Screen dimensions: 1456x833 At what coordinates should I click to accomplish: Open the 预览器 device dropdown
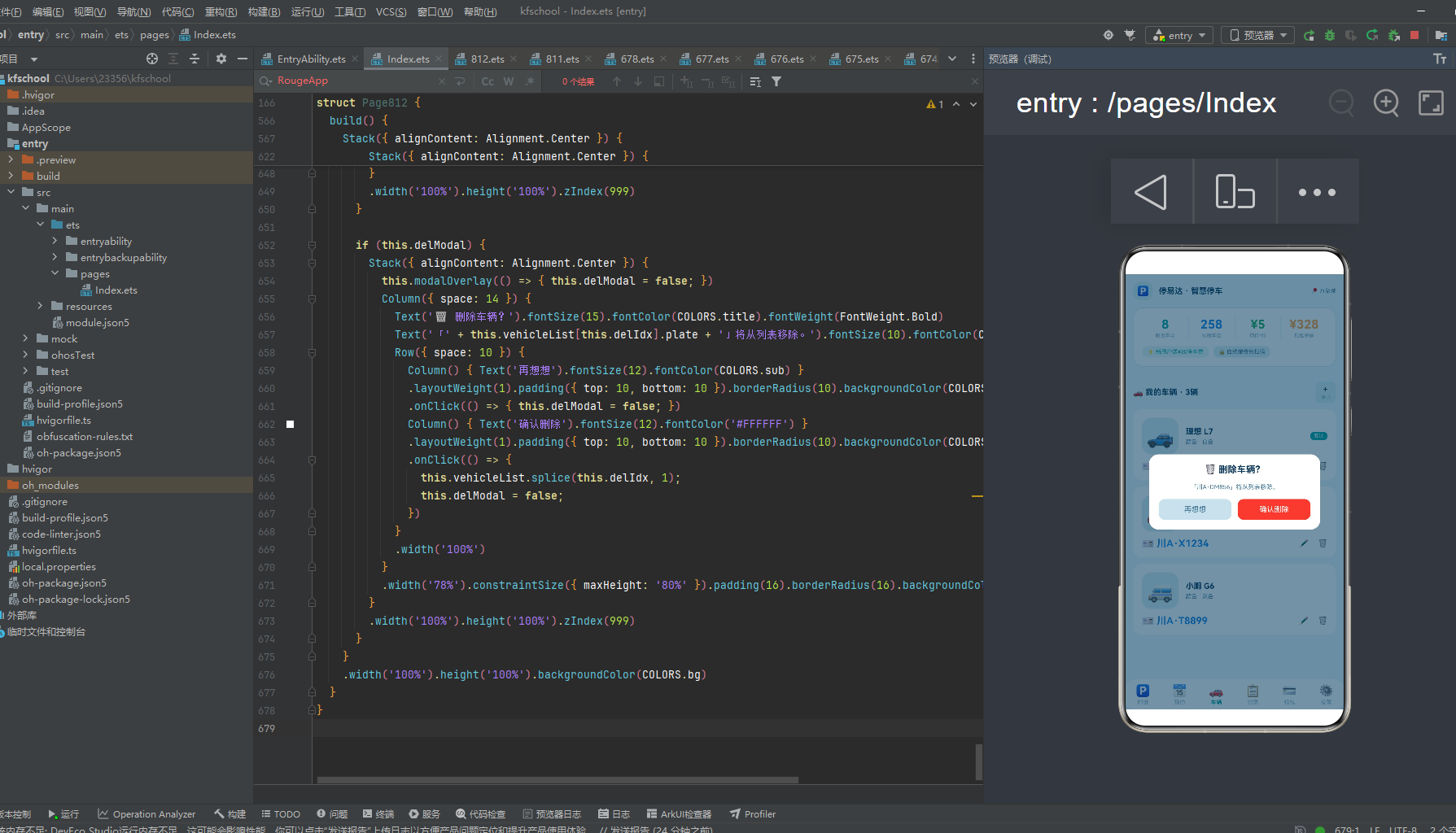[1259, 35]
